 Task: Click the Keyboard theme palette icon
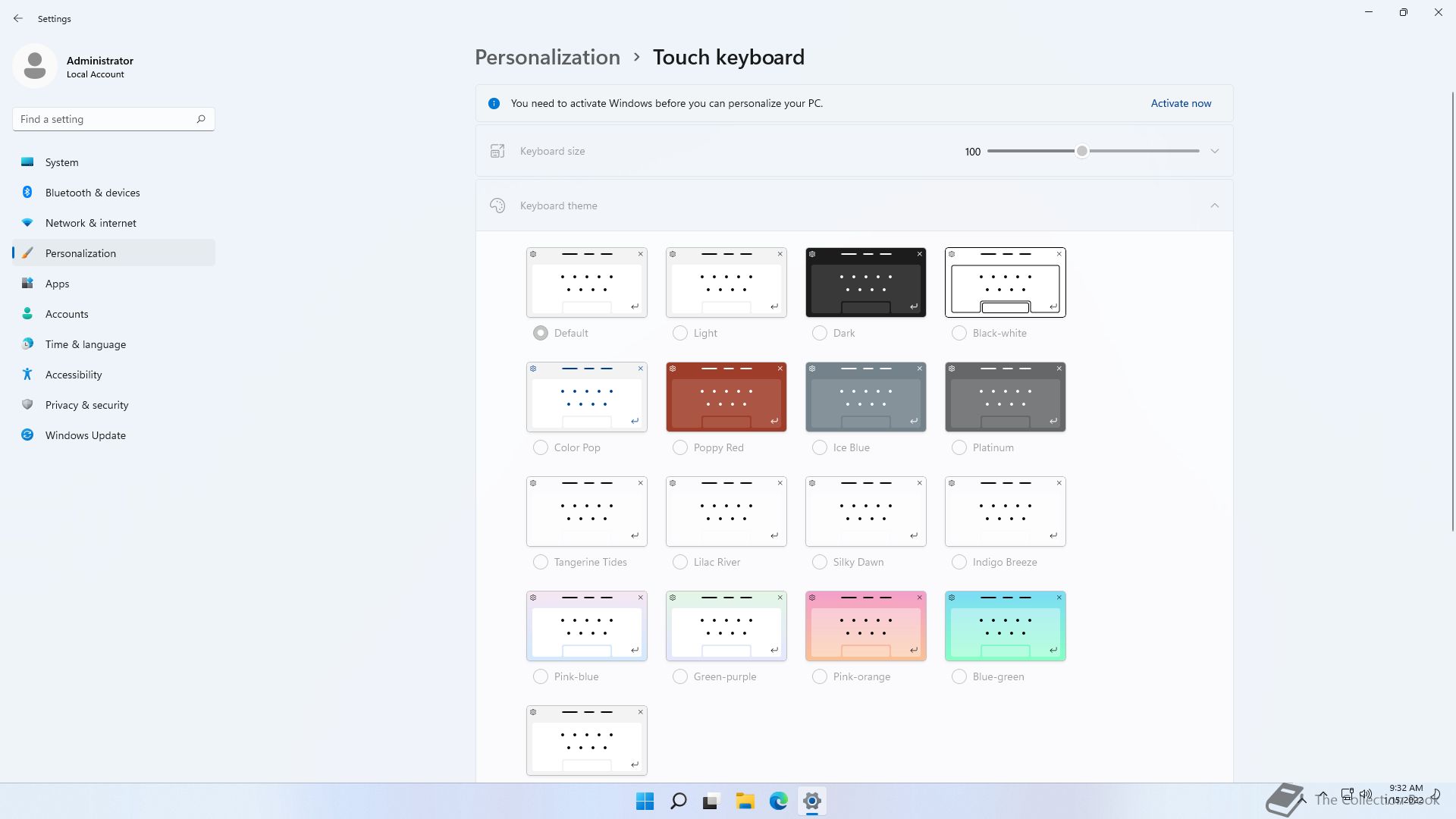click(x=497, y=206)
